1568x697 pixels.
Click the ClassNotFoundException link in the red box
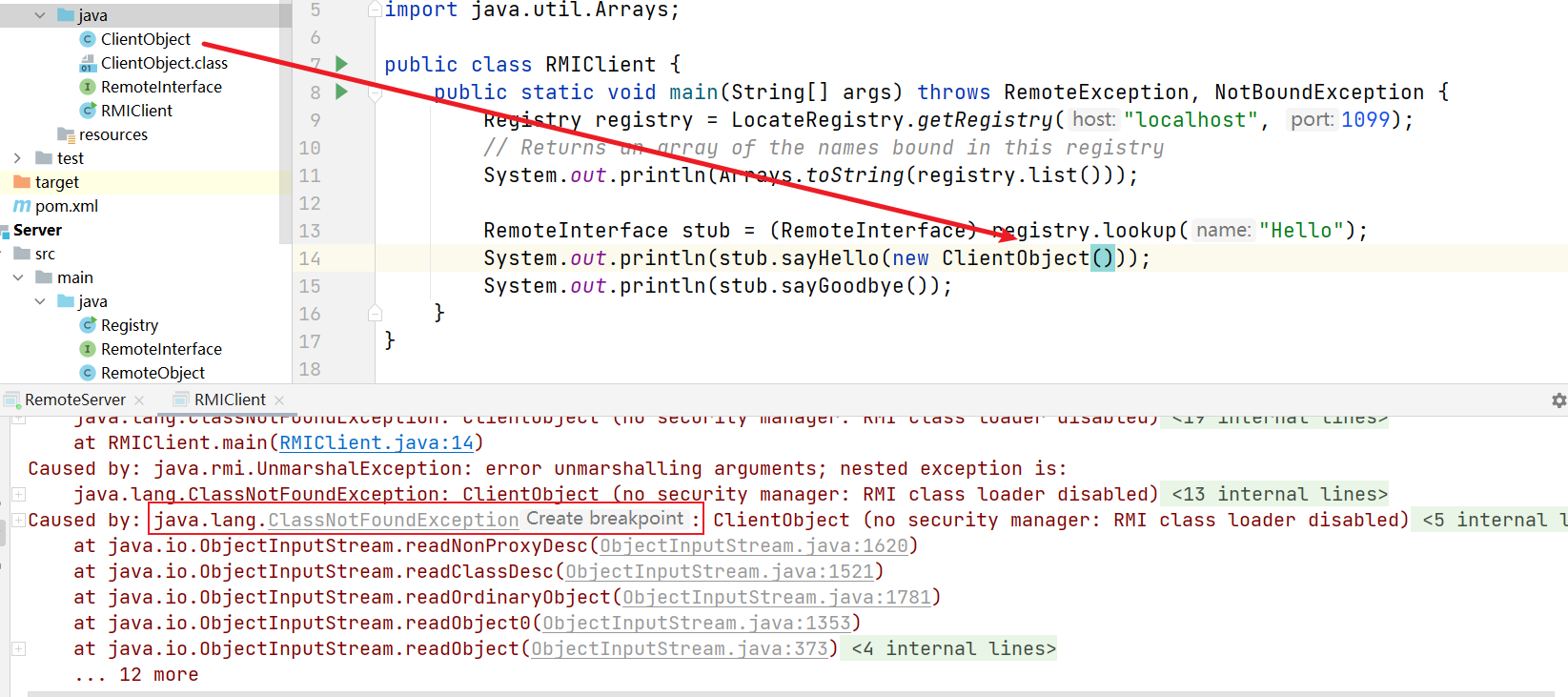pyautogui.click(x=393, y=520)
